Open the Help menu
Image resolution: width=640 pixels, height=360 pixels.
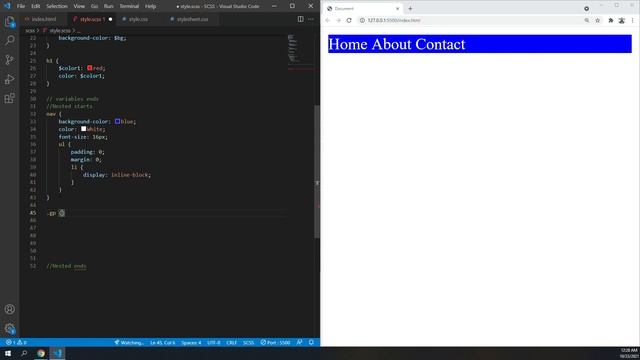pyautogui.click(x=151, y=6)
